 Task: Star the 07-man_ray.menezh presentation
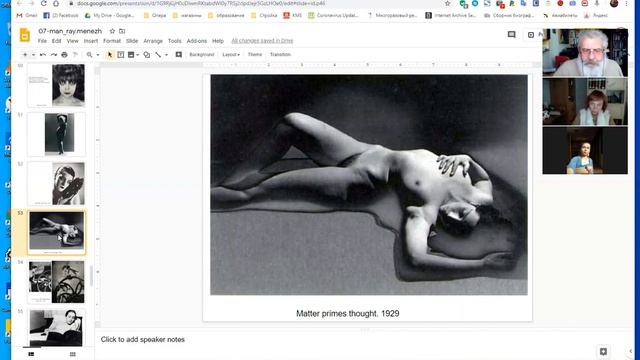pyautogui.click(x=112, y=31)
